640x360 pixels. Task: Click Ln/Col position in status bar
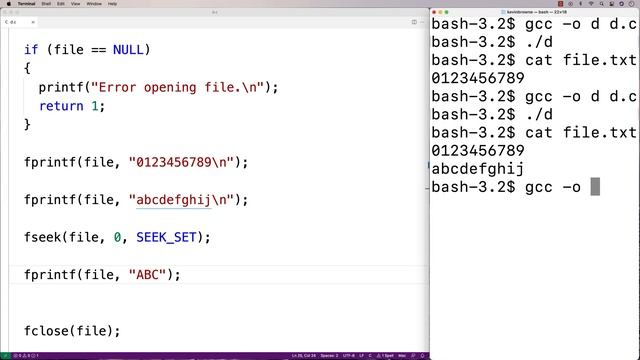pos(304,356)
